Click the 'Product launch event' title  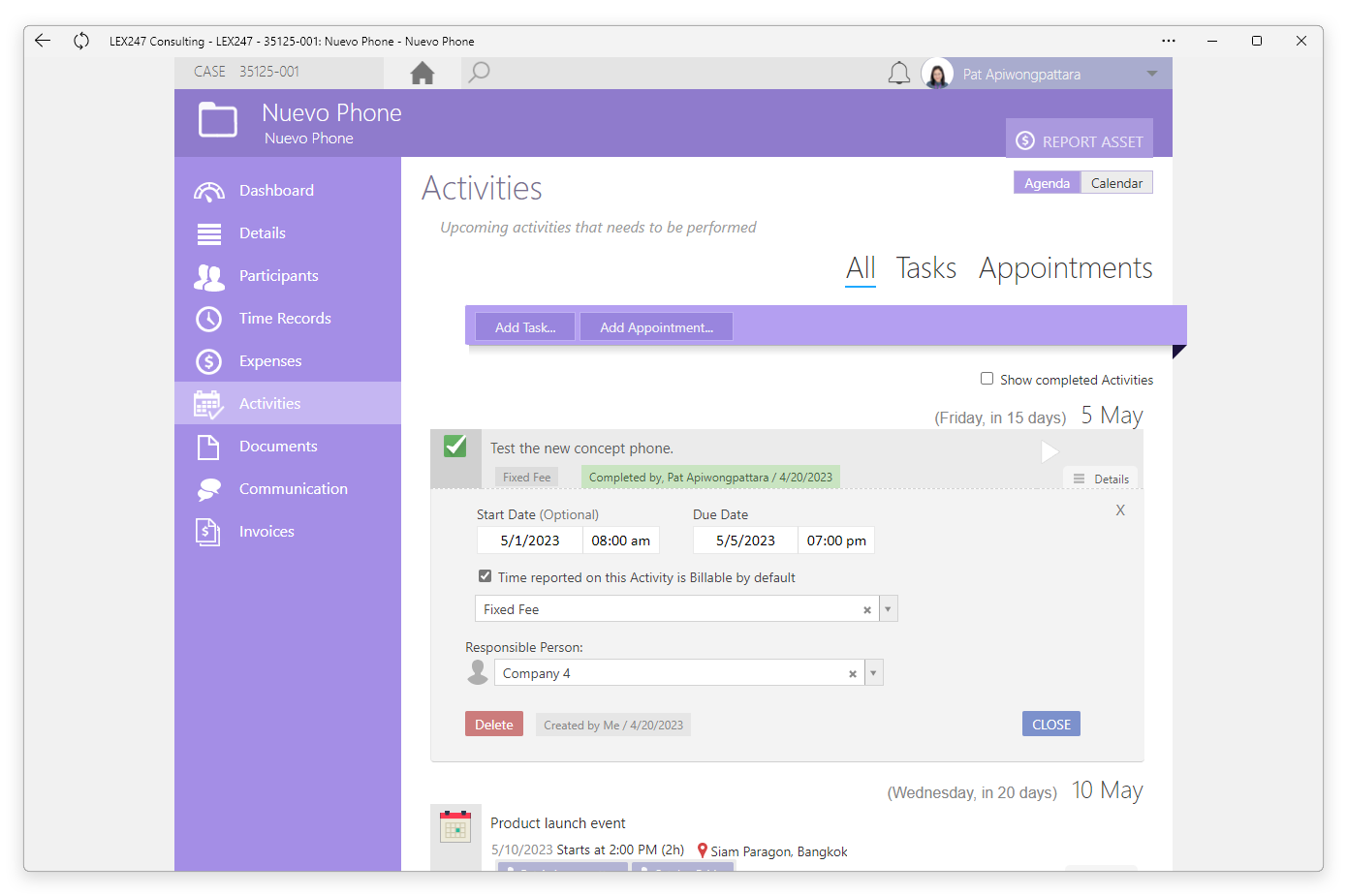(x=558, y=823)
